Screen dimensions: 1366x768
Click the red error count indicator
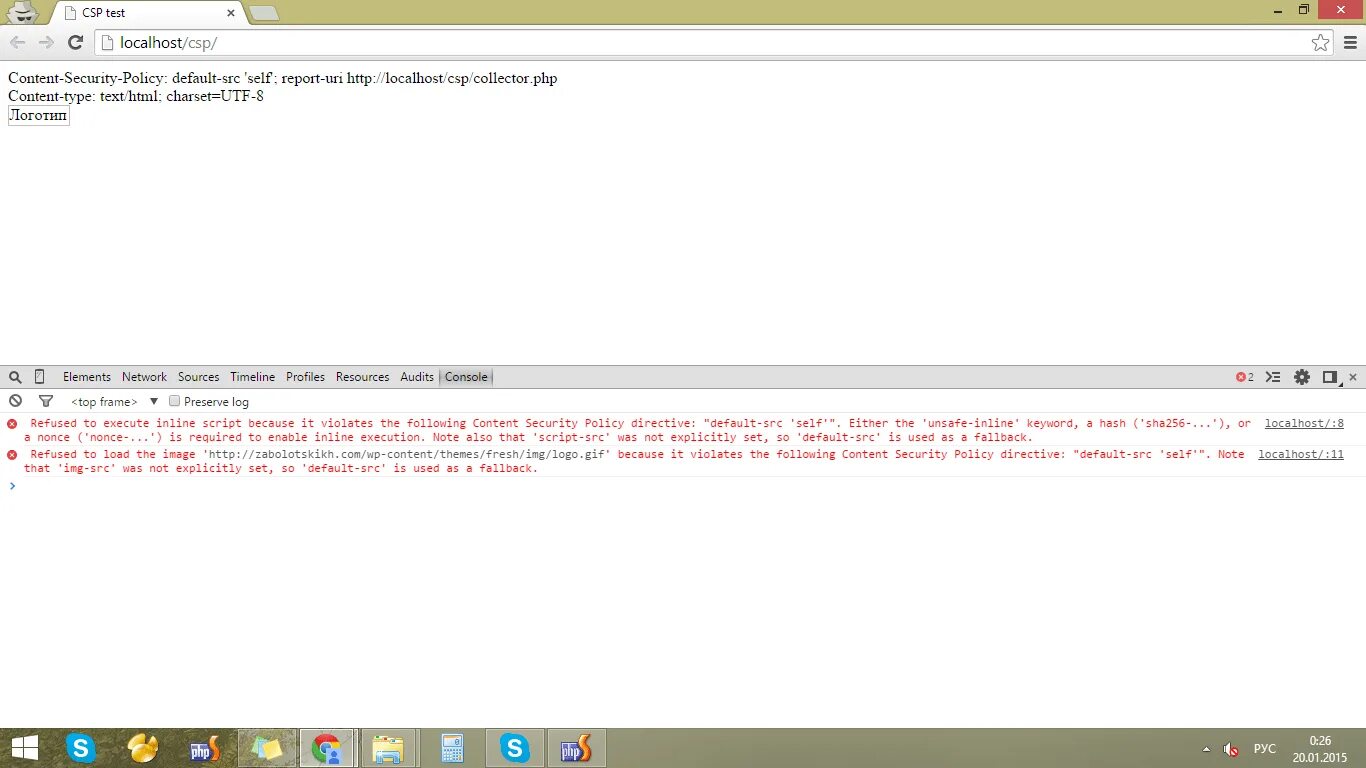pyautogui.click(x=1245, y=377)
